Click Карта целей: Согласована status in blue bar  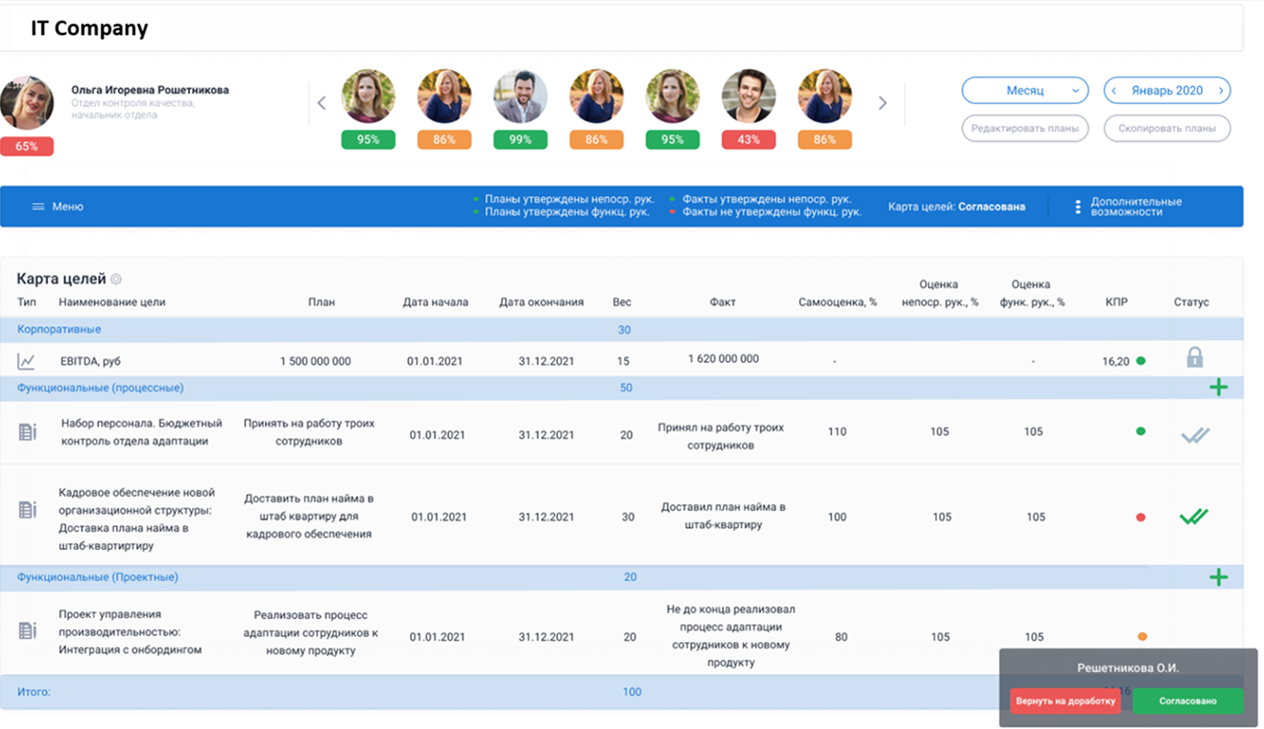pyautogui.click(x=956, y=207)
